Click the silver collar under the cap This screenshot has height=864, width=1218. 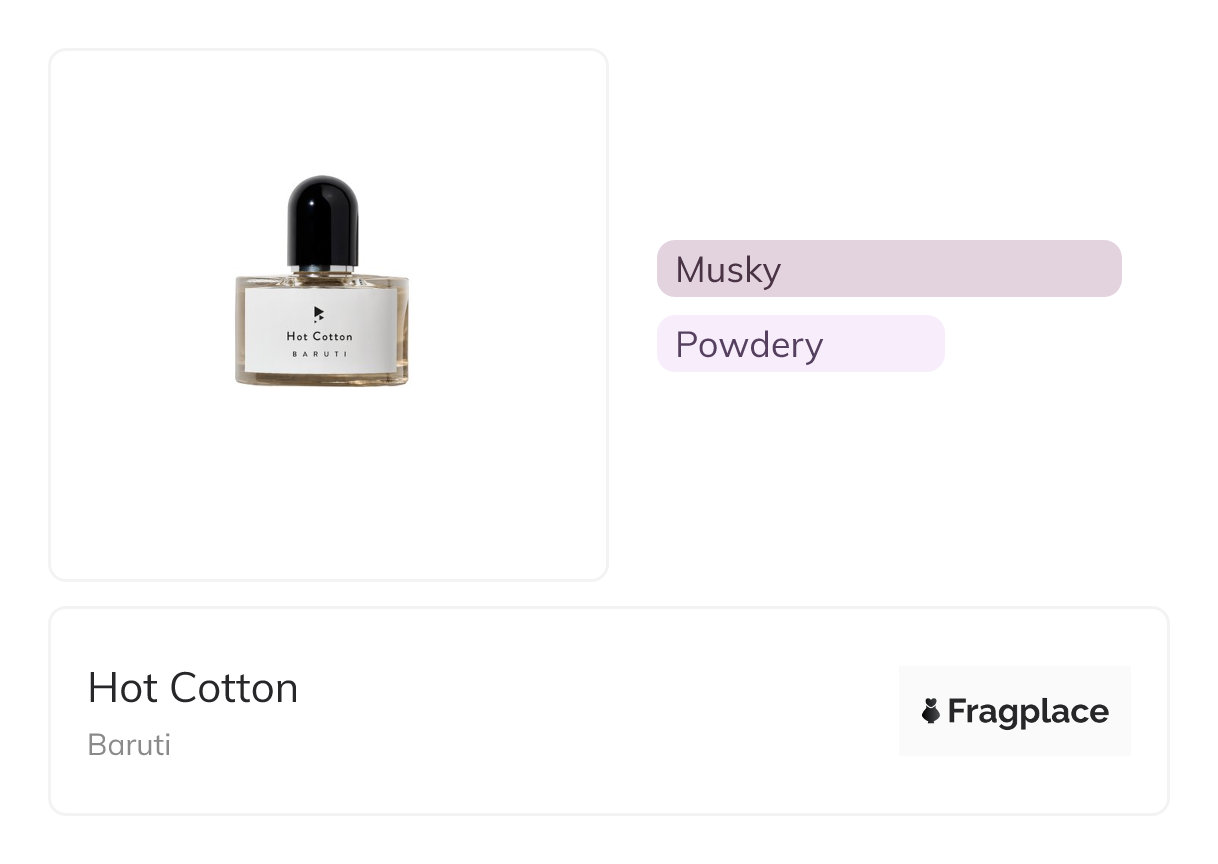click(x=322, y=270)
